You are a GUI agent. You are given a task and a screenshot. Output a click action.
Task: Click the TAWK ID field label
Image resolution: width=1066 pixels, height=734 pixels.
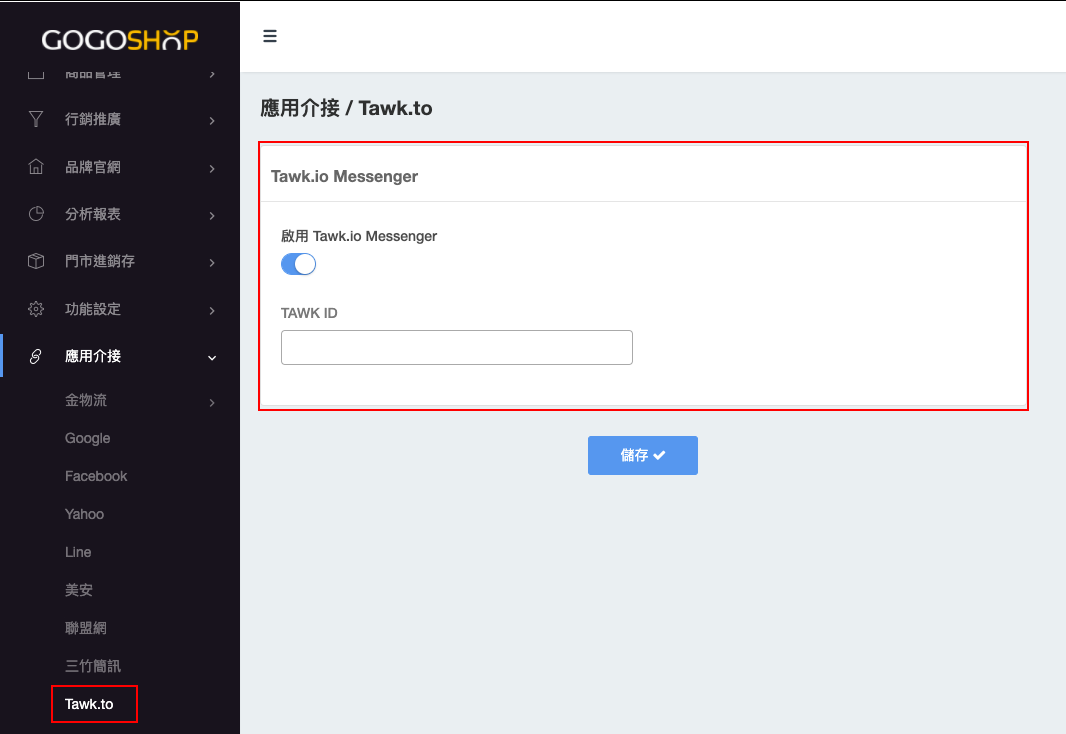pyautogui.click(x=309, y=313)
